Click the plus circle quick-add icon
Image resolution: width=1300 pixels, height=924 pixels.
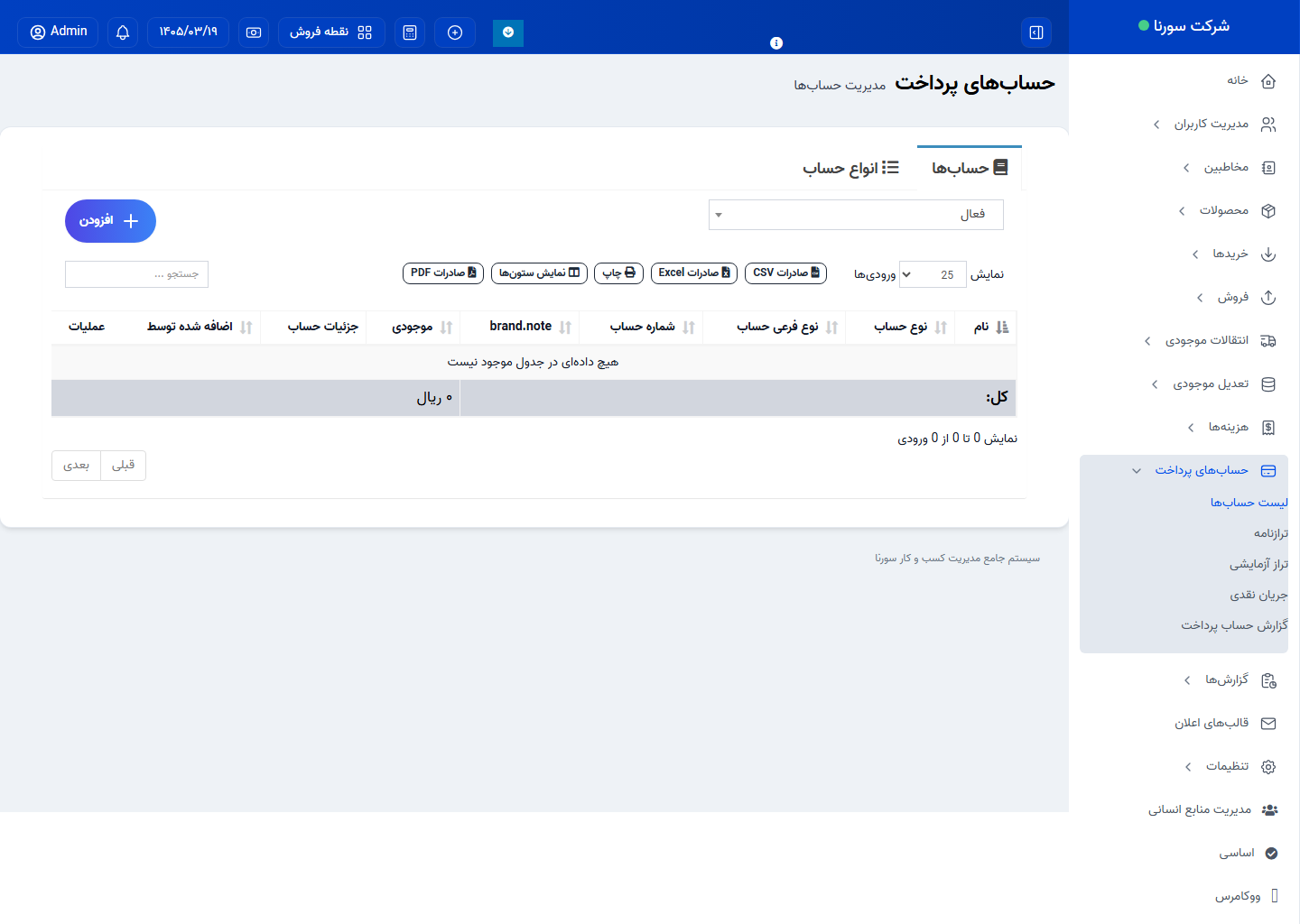pyautogui.click(x=455, y=32)
